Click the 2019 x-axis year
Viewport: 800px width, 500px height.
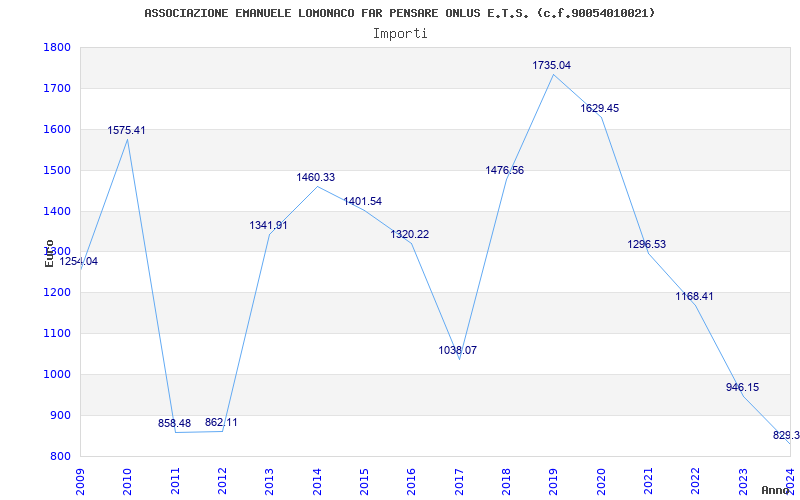(x=554, y=481)
